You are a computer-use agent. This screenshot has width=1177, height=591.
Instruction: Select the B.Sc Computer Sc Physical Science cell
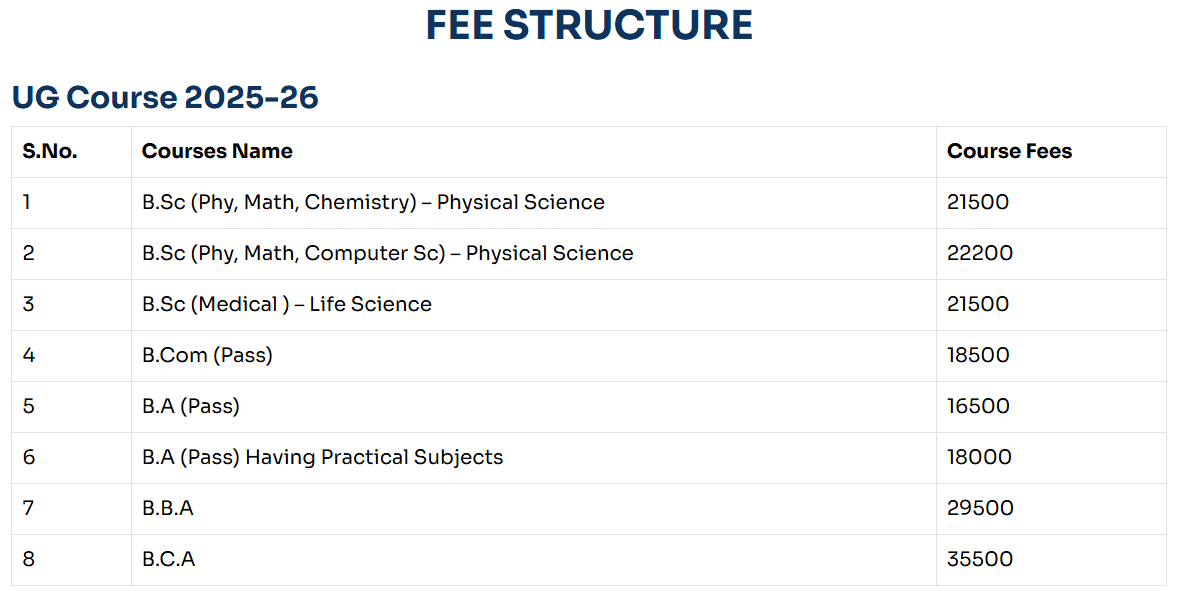[x=387, y=254]
